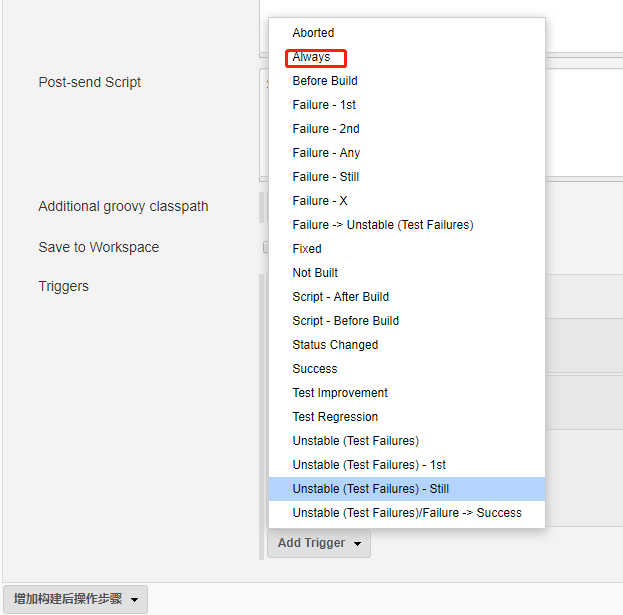623x615 pixels.
Task: Select Not Built trigger option
Action: [315, 273]
